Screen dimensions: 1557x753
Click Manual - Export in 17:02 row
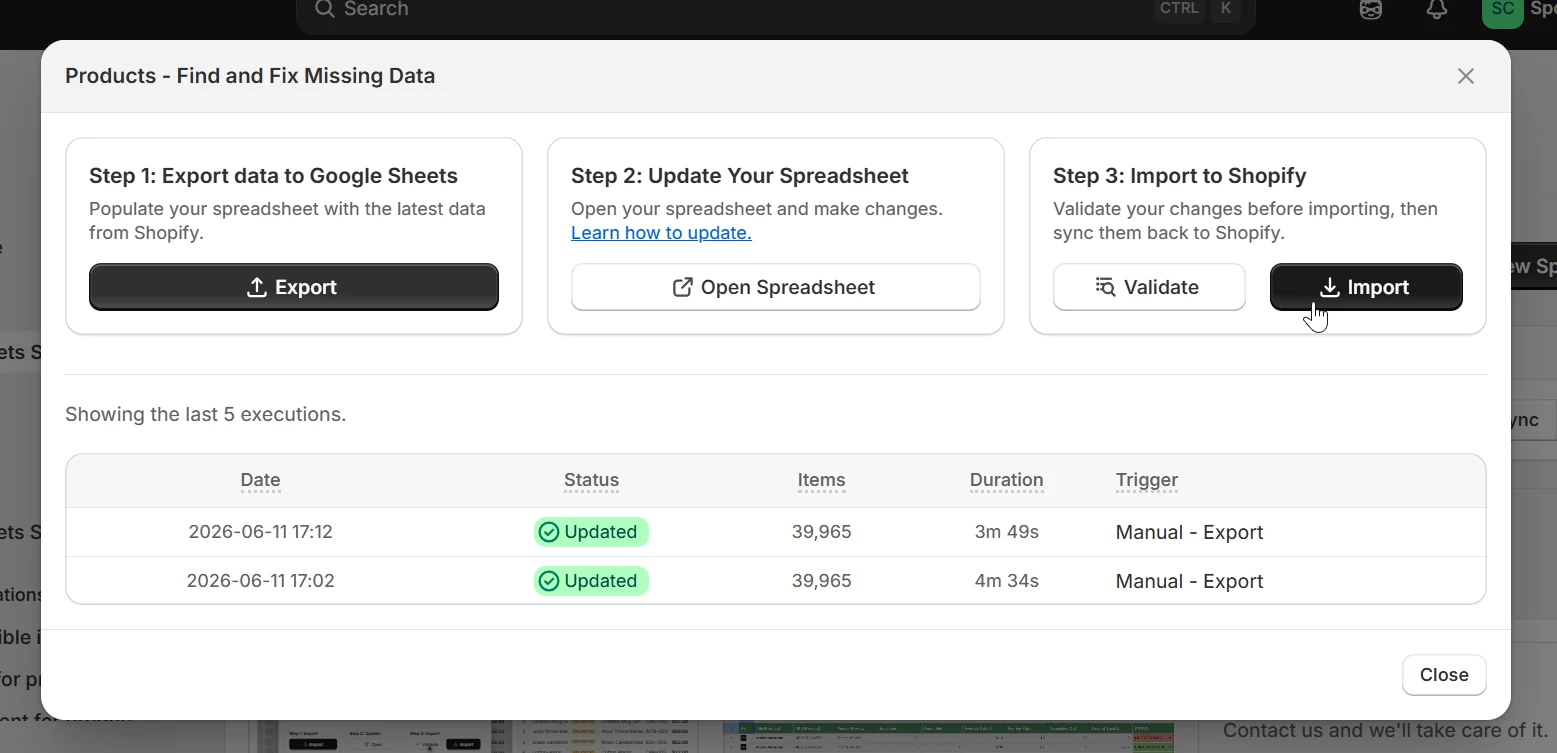tap(1189, 581)
